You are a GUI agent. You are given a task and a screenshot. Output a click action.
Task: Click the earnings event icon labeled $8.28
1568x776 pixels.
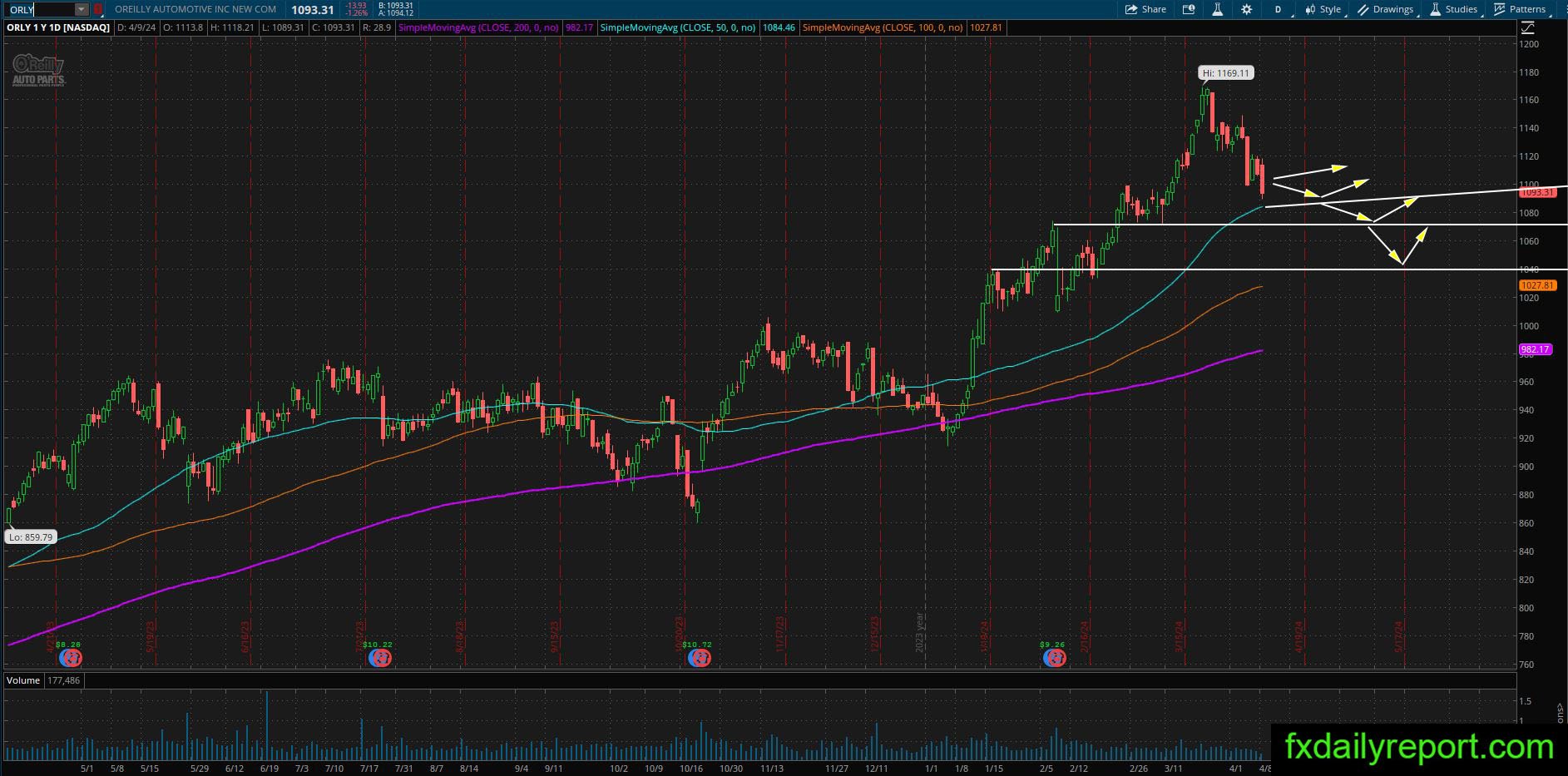pyautogui.click(x=72, y=658)
